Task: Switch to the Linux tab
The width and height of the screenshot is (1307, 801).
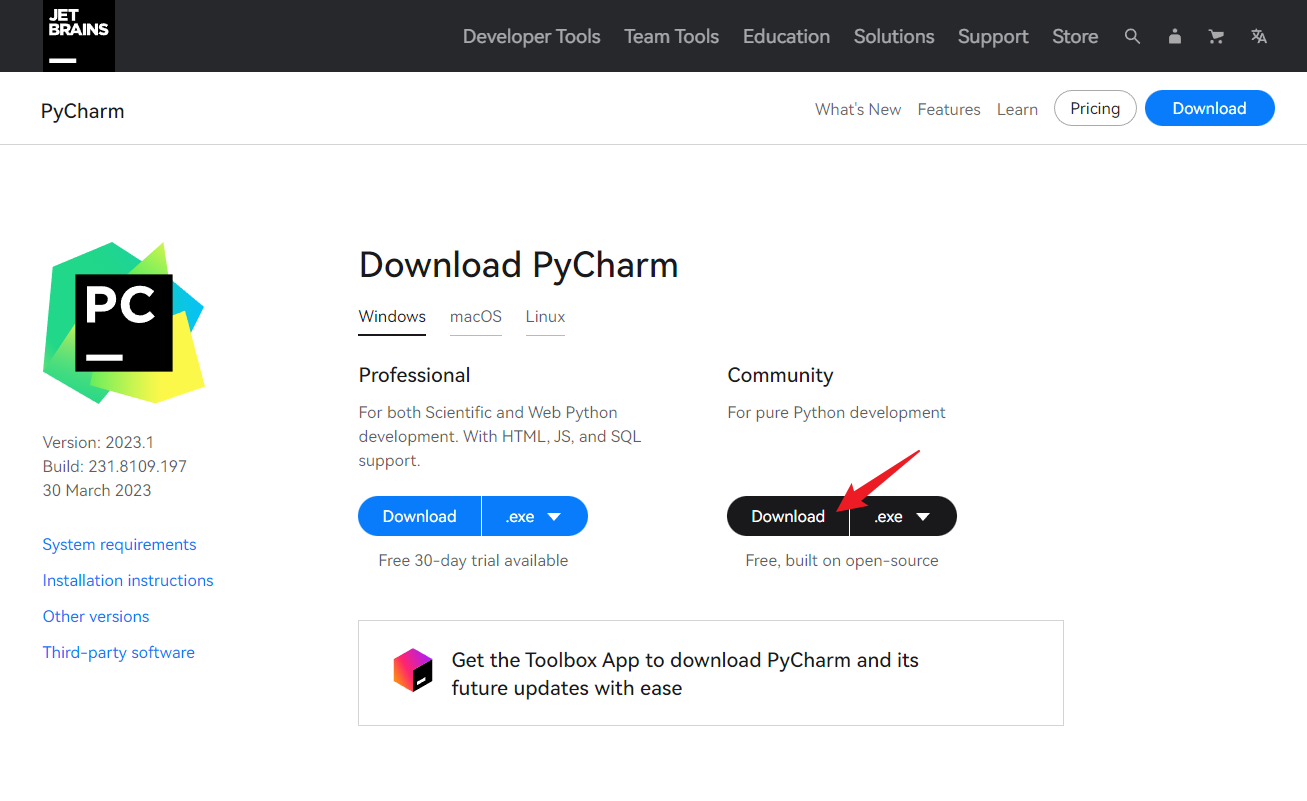Action: pyautogui.click(x=545, y=317)
